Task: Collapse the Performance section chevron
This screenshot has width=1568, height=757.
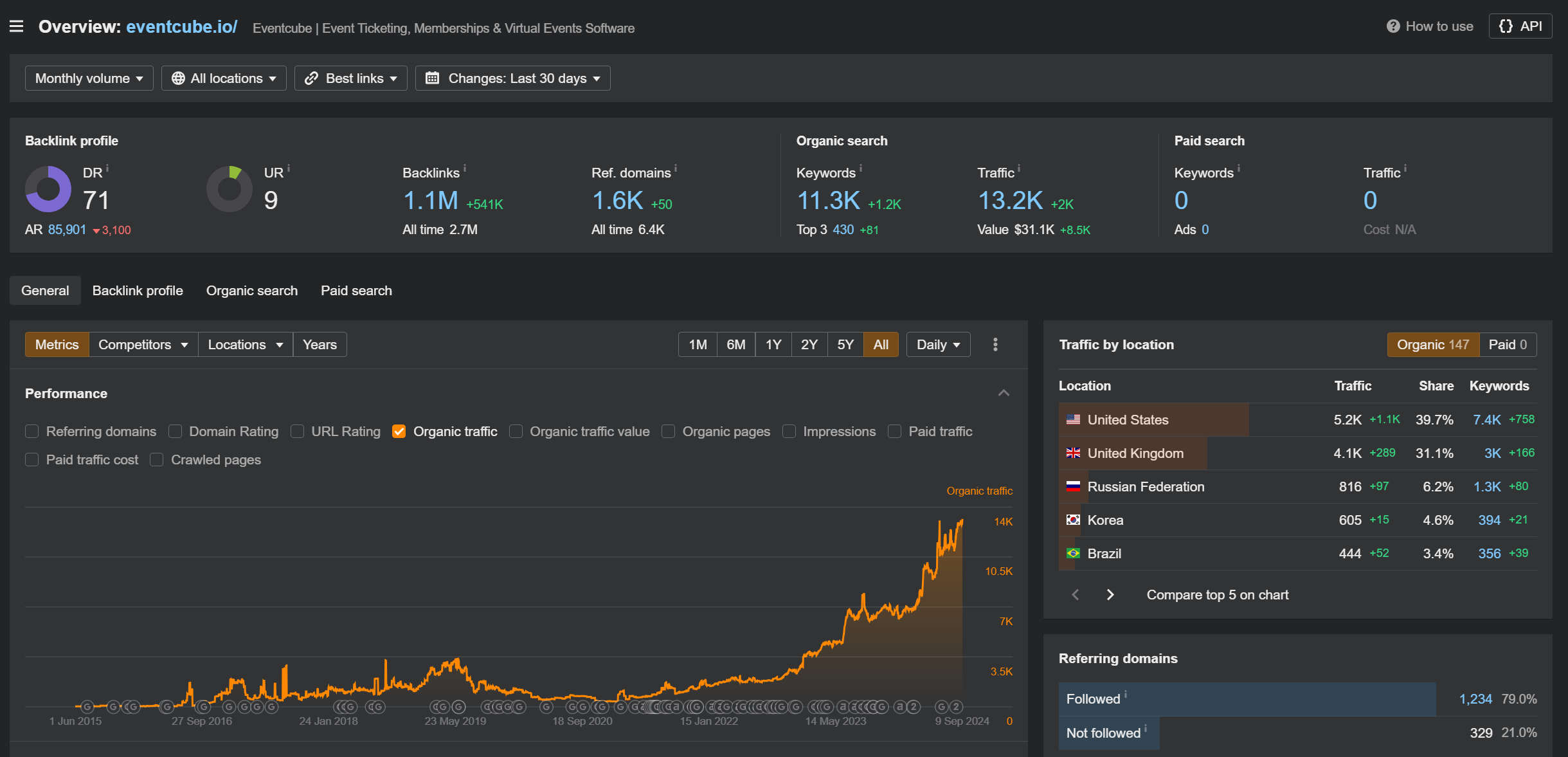Action: [1004, 393]
